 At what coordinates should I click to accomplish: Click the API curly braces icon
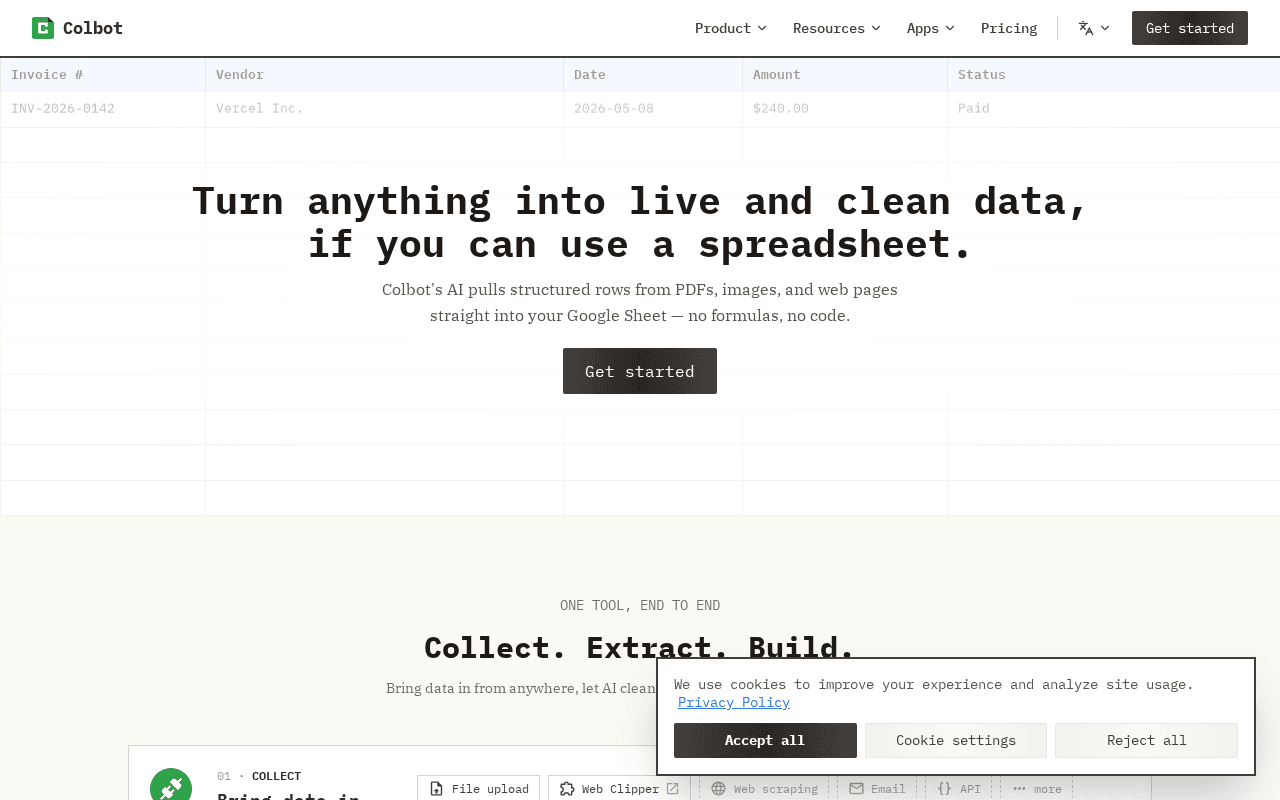tap(944, 789)
